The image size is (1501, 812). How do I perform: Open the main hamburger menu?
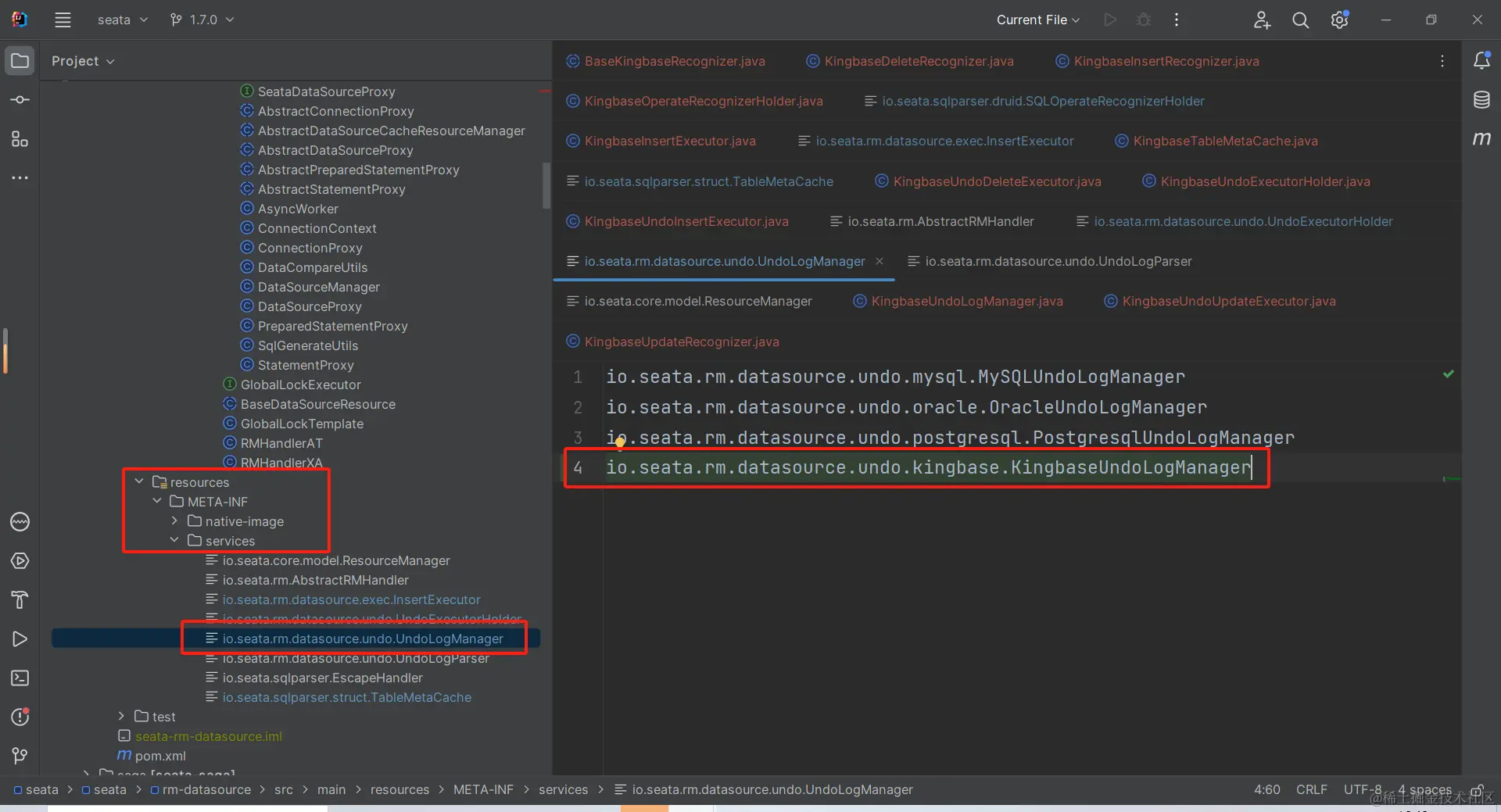(x=63, y=20)
